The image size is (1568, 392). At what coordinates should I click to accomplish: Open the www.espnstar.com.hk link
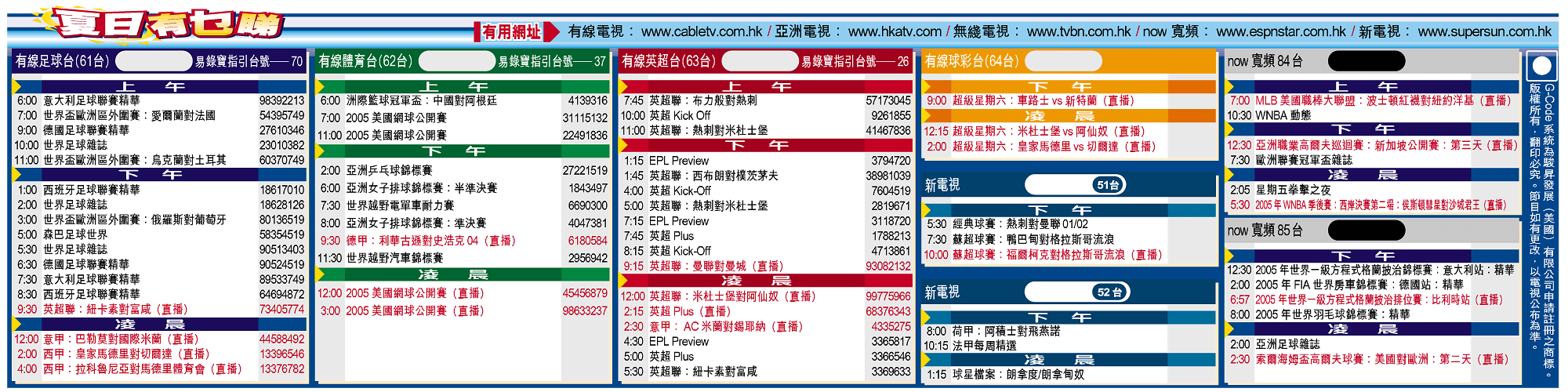[1281, 32]
